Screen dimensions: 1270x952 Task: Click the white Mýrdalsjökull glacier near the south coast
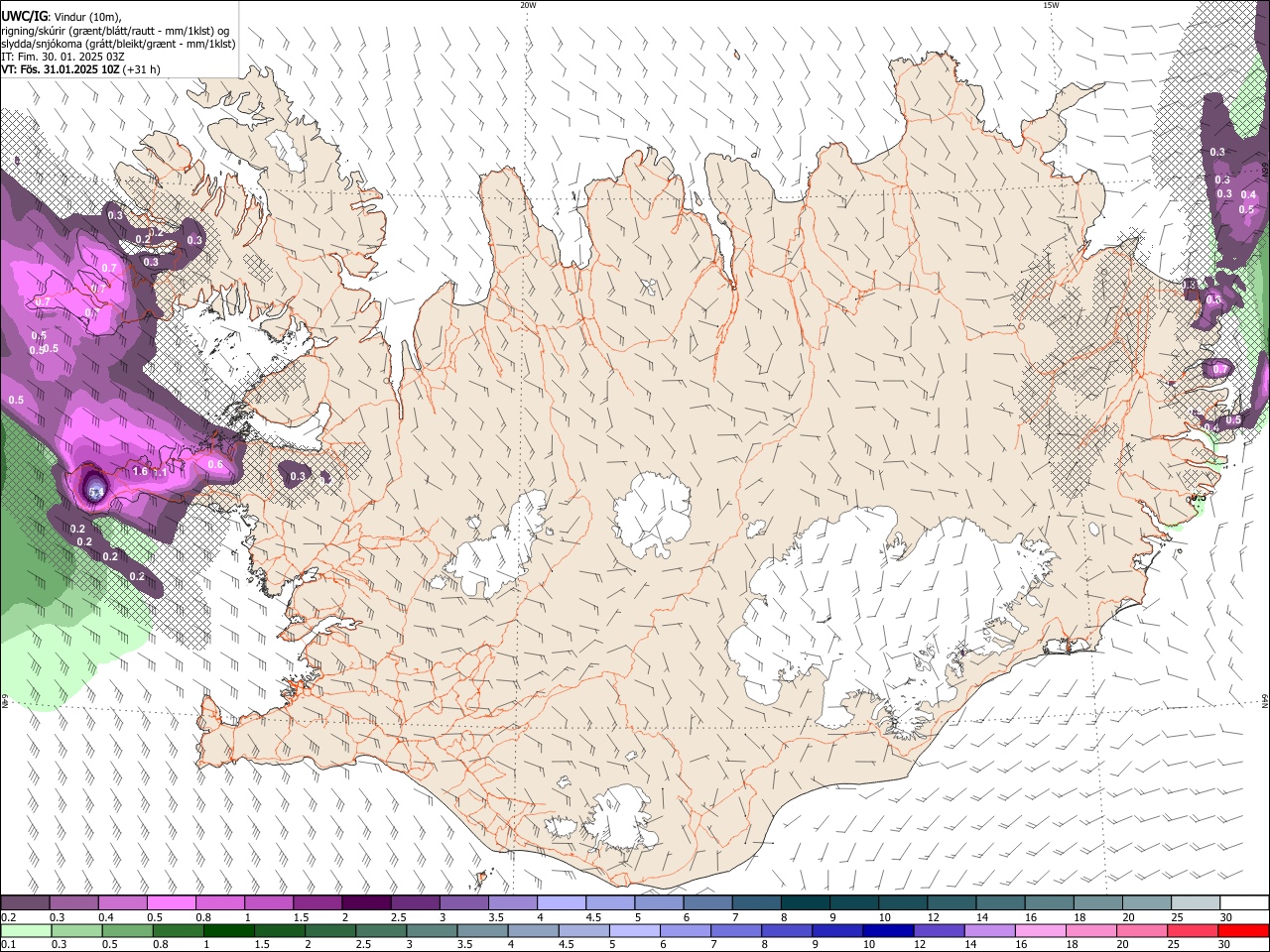point(623,819)
